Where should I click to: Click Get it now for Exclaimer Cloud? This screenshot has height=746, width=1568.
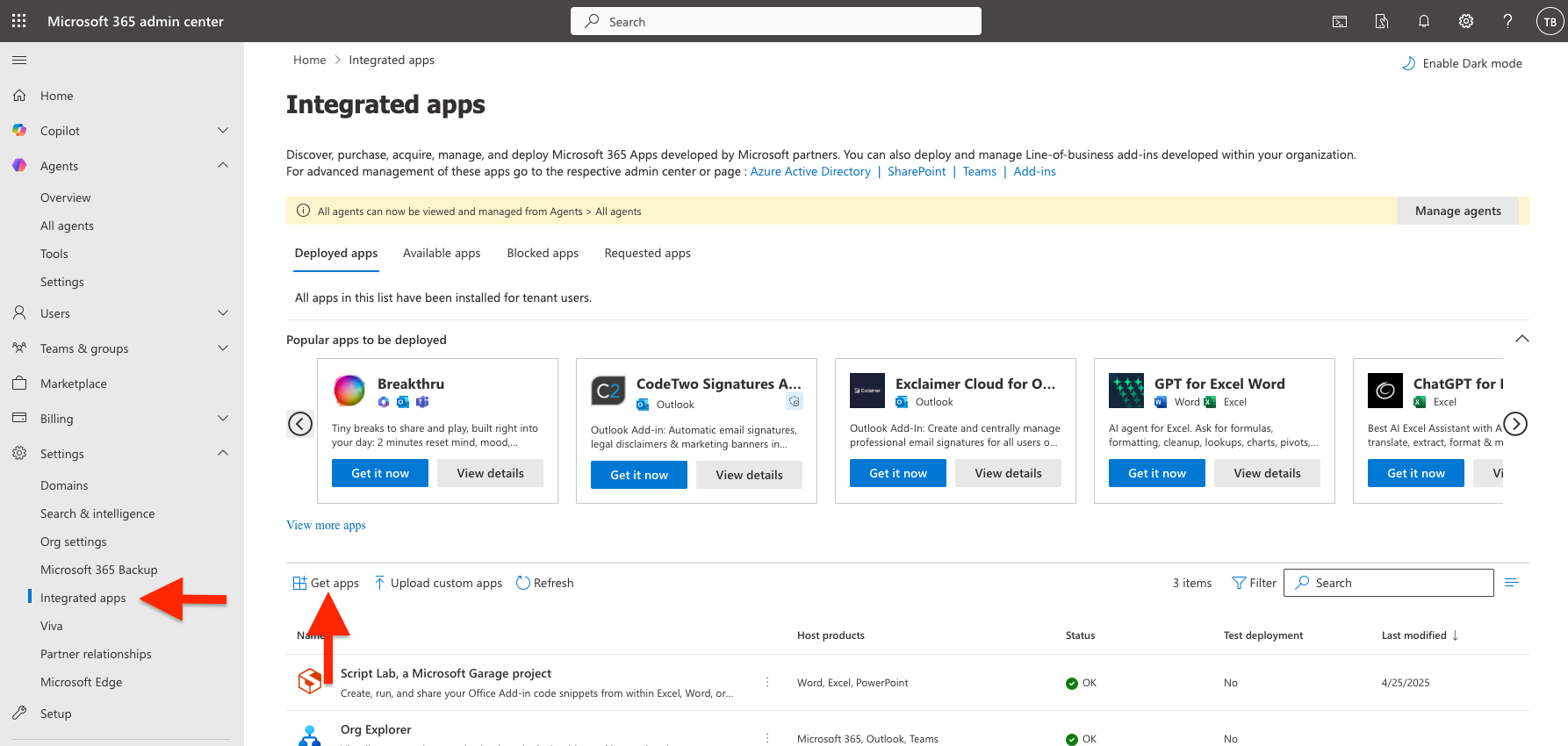pos(898,473)
